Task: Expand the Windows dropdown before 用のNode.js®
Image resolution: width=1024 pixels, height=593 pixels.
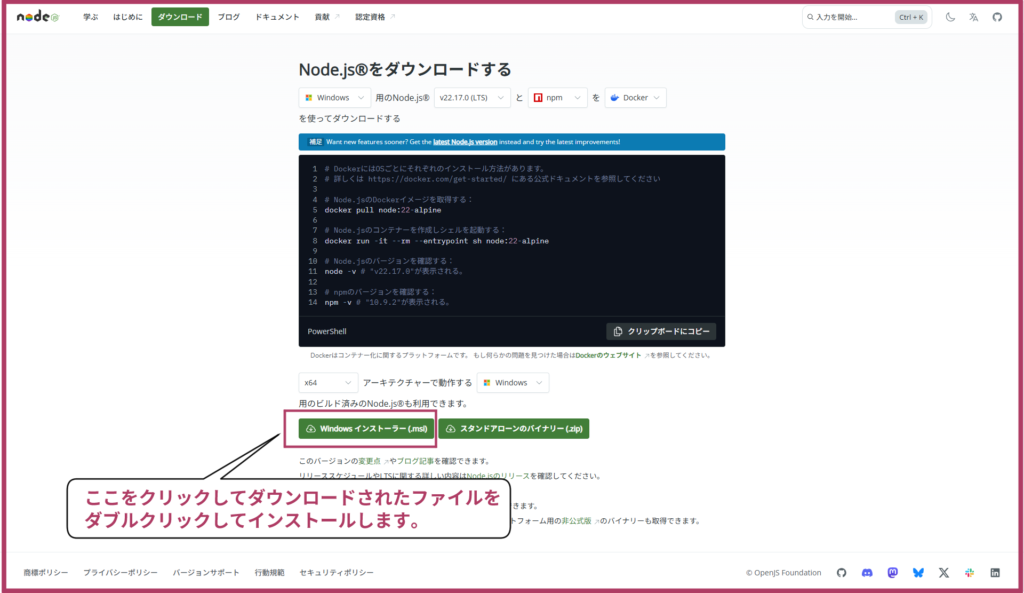Action: [334, 98]
